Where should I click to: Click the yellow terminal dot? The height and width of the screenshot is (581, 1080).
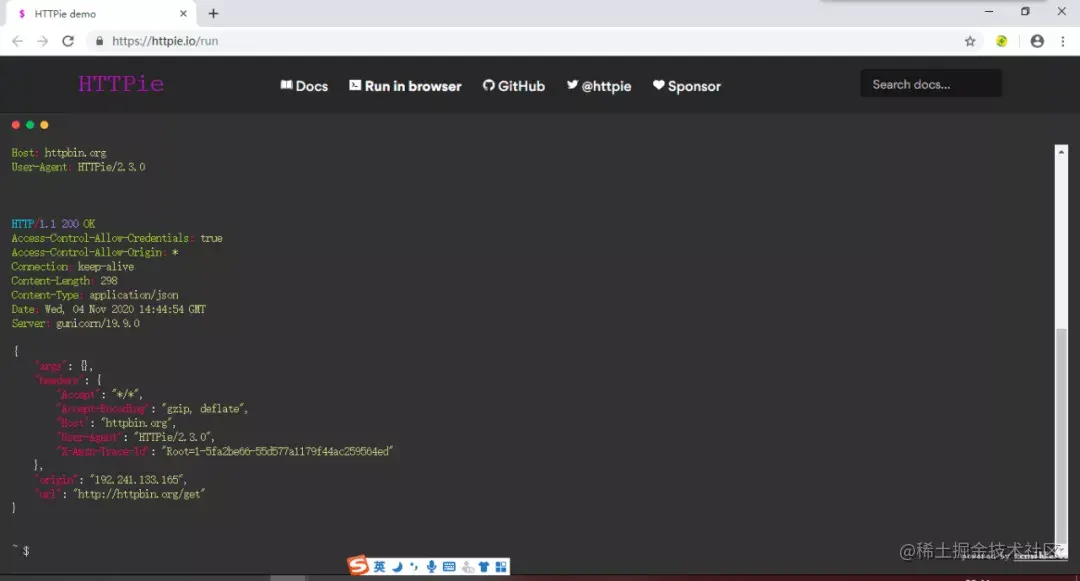pos(44,125)
